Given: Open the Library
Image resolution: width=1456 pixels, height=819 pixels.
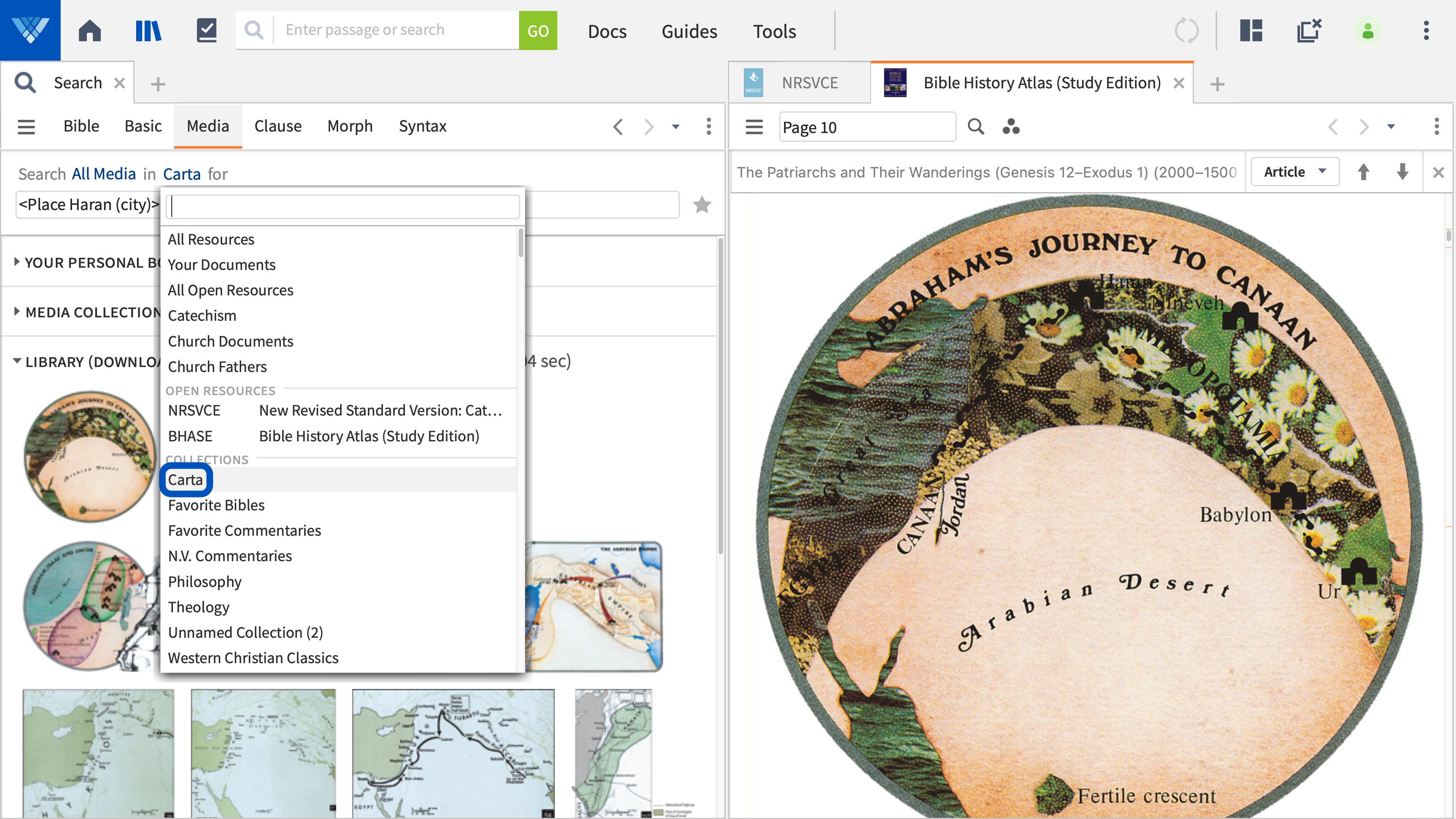Looking at the screenshot, I should (148, 30).
